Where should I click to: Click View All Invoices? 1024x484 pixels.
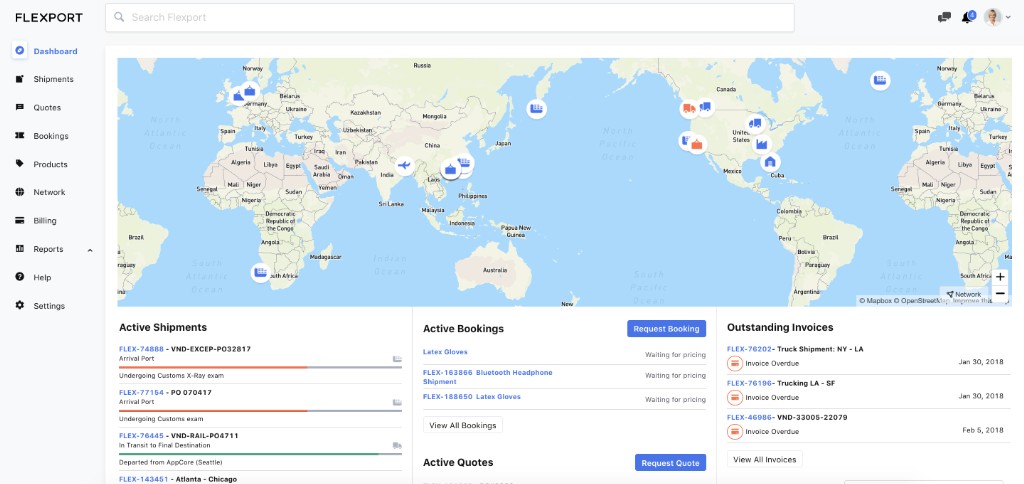(x=764, y=459)
